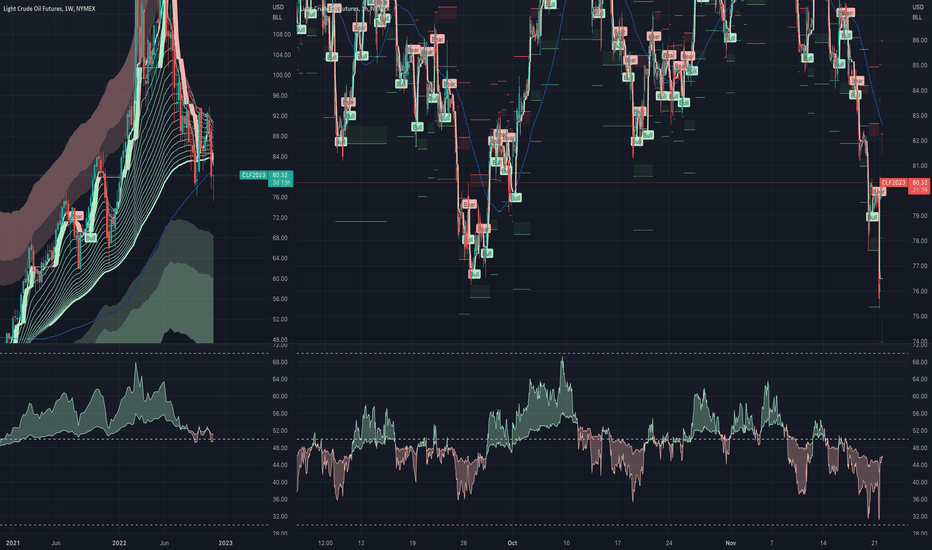This screenshot has height=550, width=932.
Task: Click the 100.00 price axis value
Action: point(282,76)
